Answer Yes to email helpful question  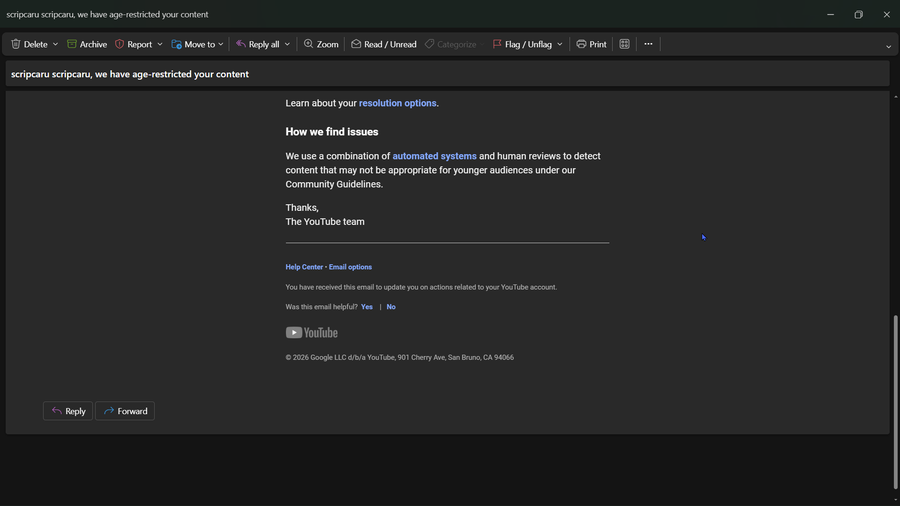tap(367, 307)
